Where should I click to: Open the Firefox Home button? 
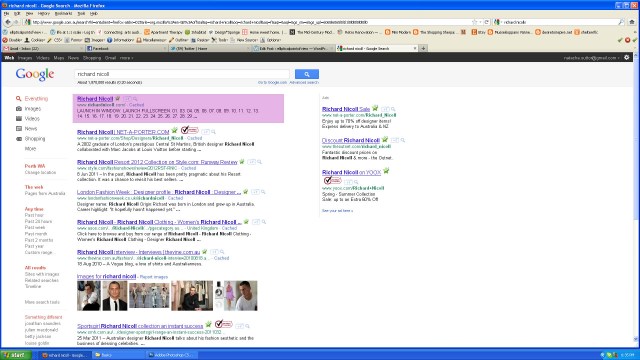[632, 22]
